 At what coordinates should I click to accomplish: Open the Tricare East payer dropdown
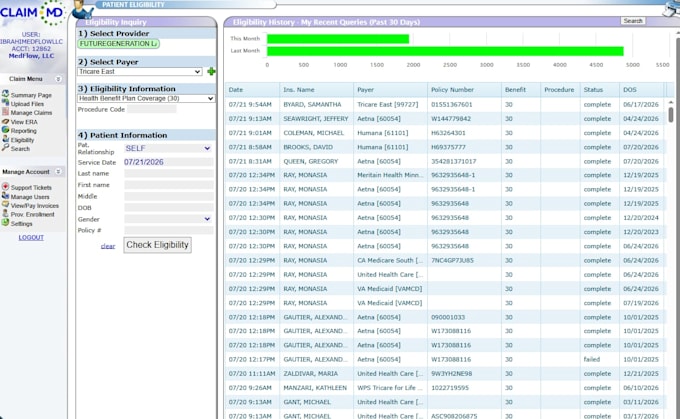click(x=140, y=72)
